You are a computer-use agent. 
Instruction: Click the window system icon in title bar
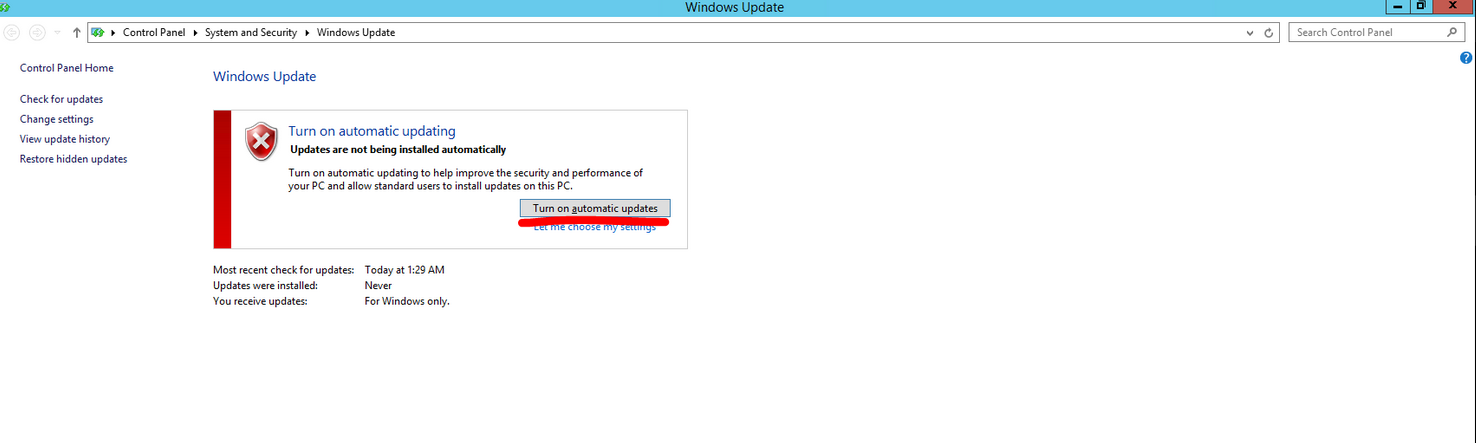[x=3, y=7]
